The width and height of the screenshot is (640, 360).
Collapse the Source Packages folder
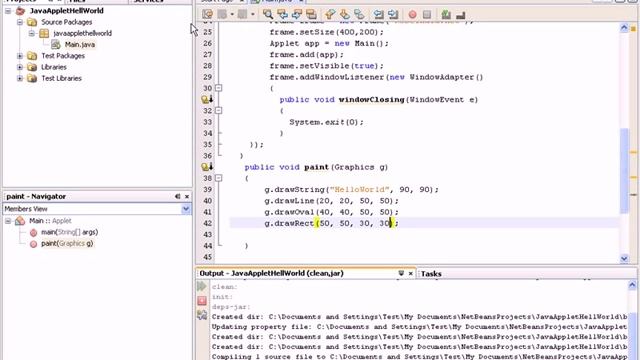tap(20, 22)
